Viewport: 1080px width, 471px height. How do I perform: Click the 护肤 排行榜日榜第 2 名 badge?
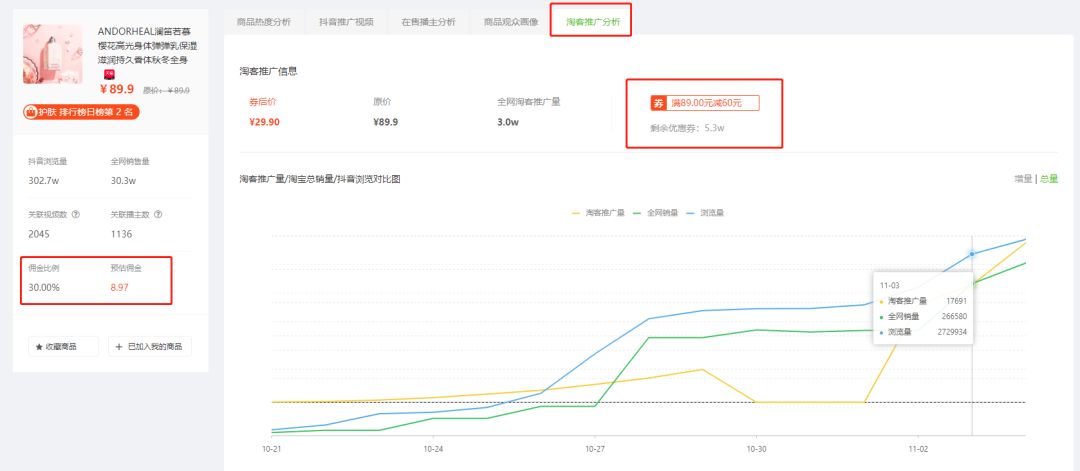81,112
